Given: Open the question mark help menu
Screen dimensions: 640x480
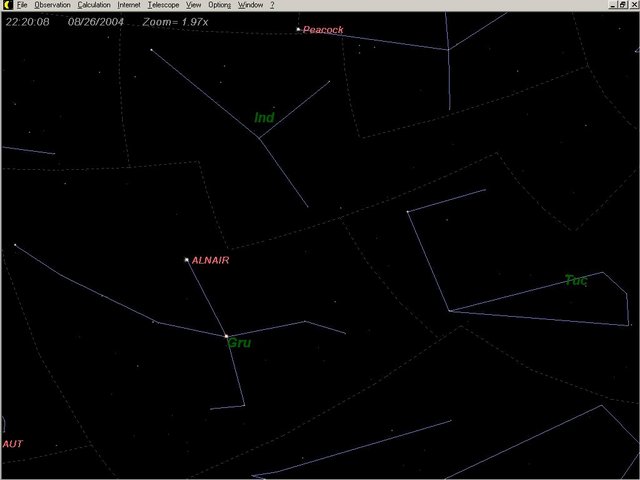Looking at the screenshot, I should 272,5.
